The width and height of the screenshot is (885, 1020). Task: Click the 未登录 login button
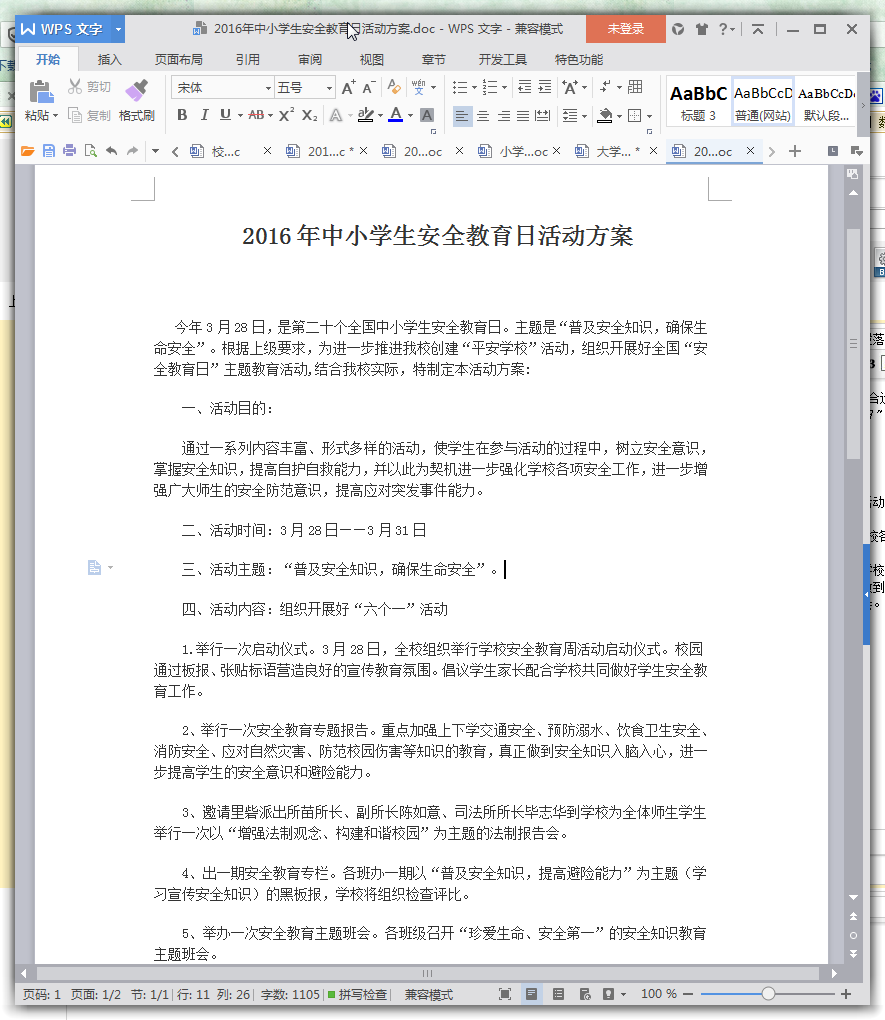click(x=625, y=29)
